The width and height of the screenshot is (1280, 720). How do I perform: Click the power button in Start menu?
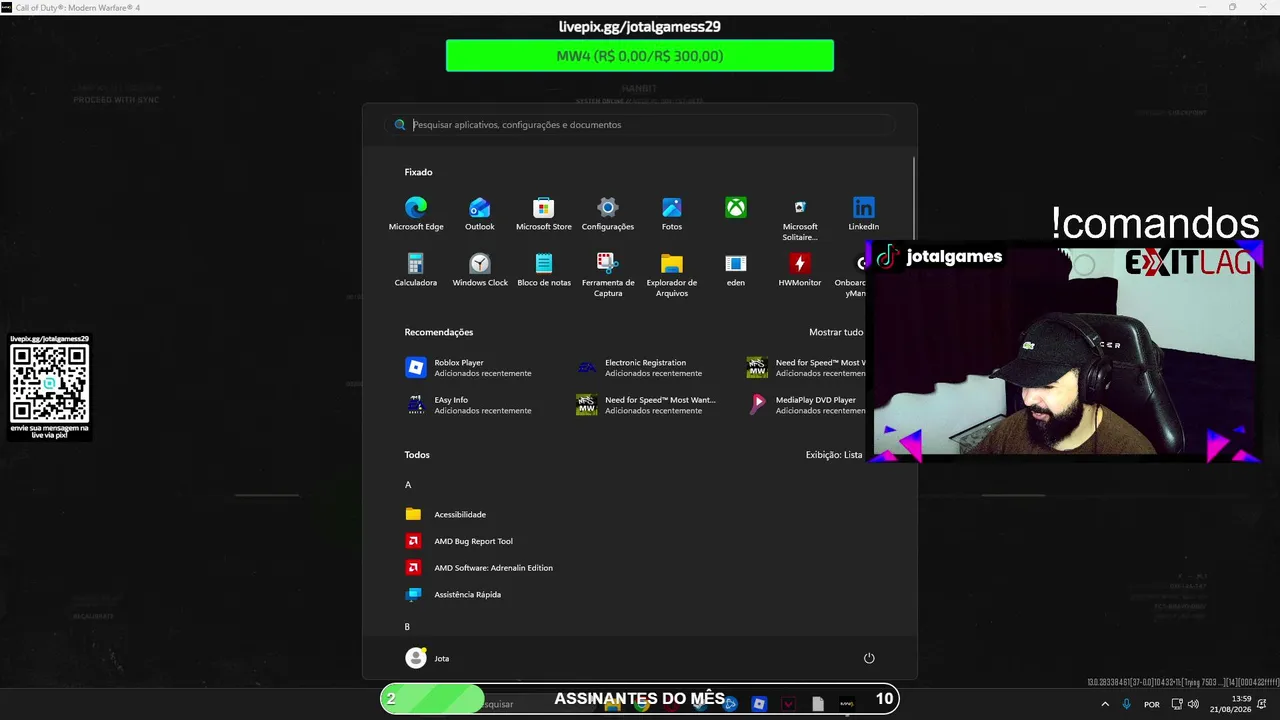[x=869, y=658]
